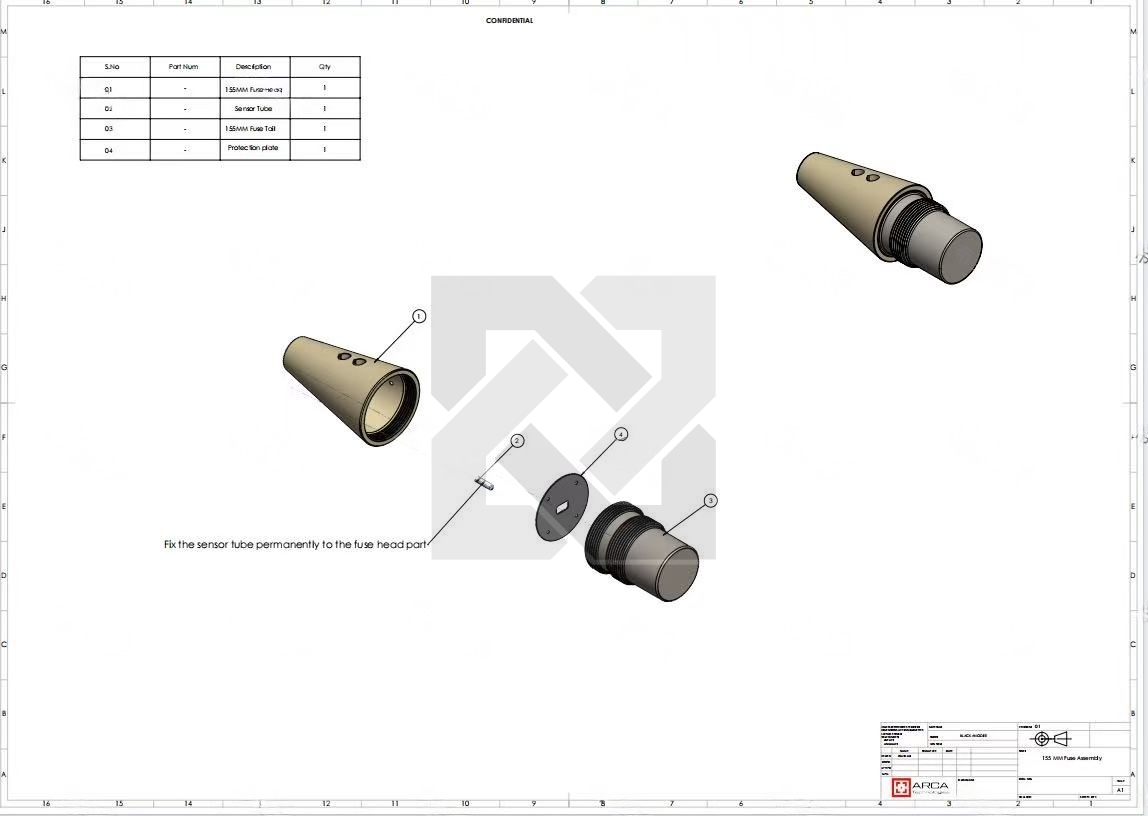Screen dimensions: 1148x816
Task: Click the Qty column header
Action: pyautogui.click(x=324, y=67)
